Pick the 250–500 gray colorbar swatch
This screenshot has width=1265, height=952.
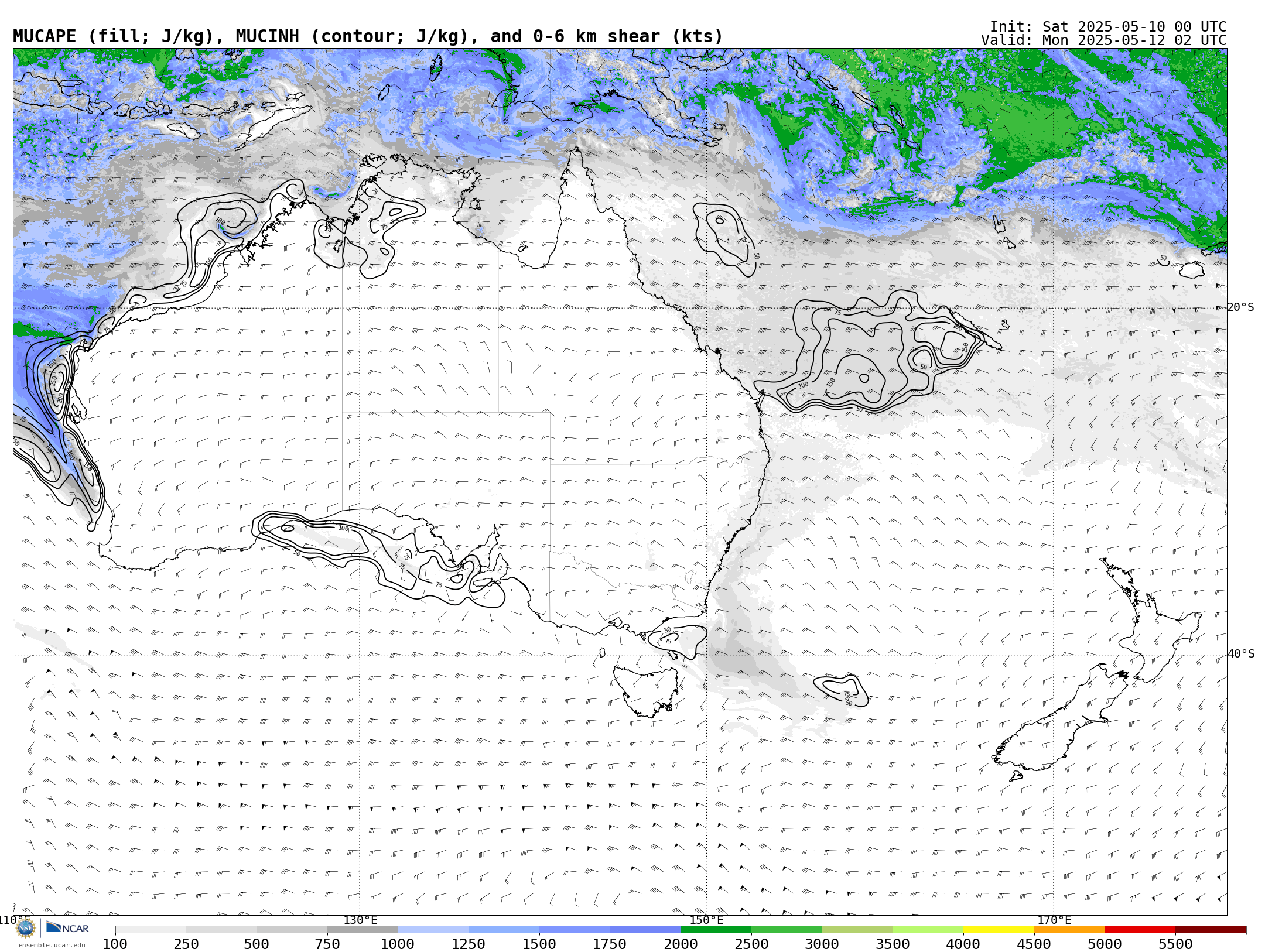pos(221,930)
